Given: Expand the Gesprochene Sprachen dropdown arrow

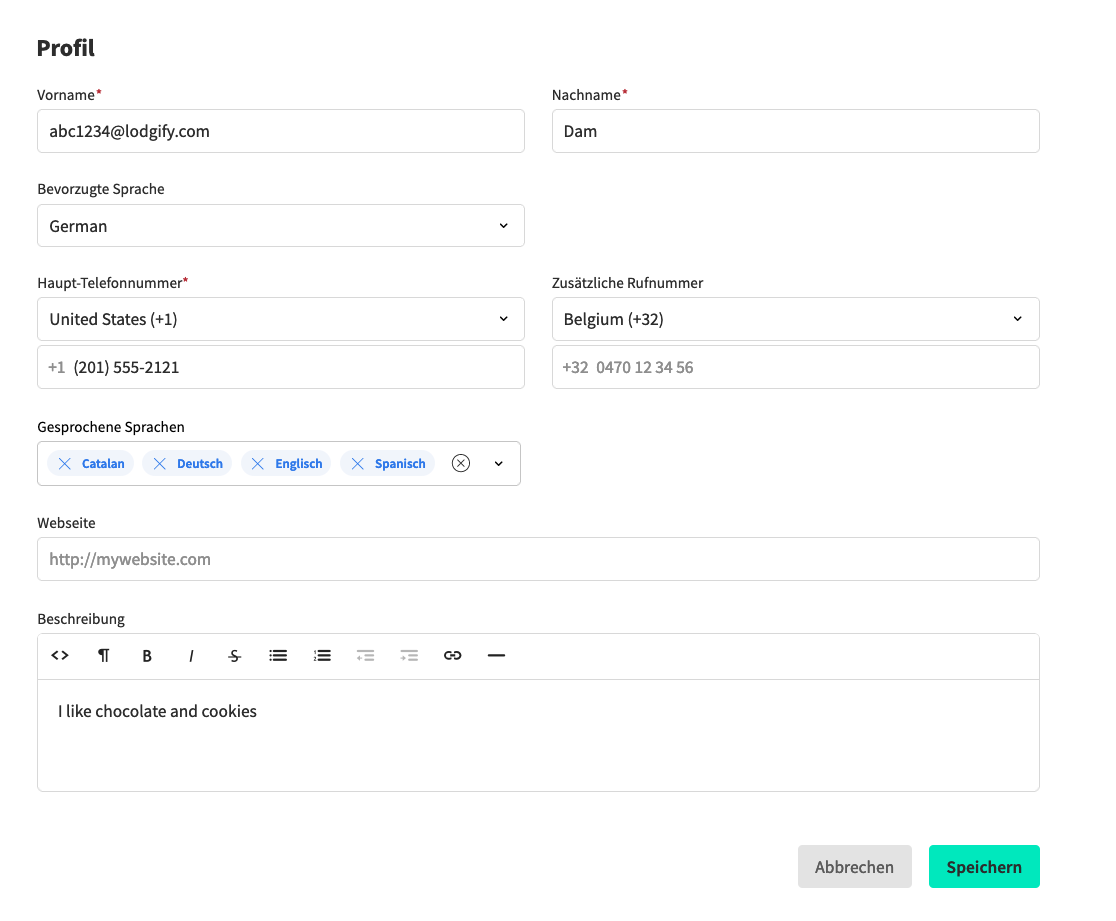Looking at the screenshot, I should (x=499, y=464).
